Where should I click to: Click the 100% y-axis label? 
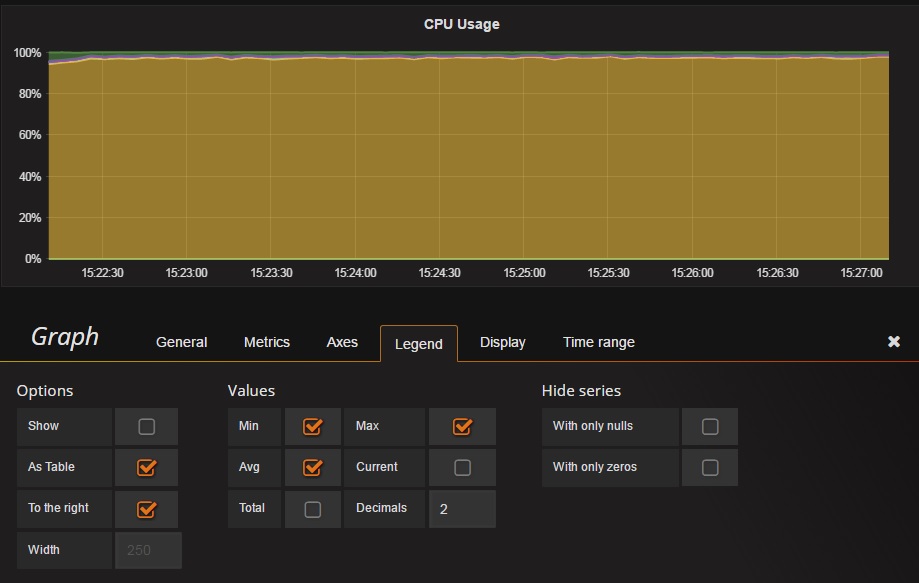point(28,53)
